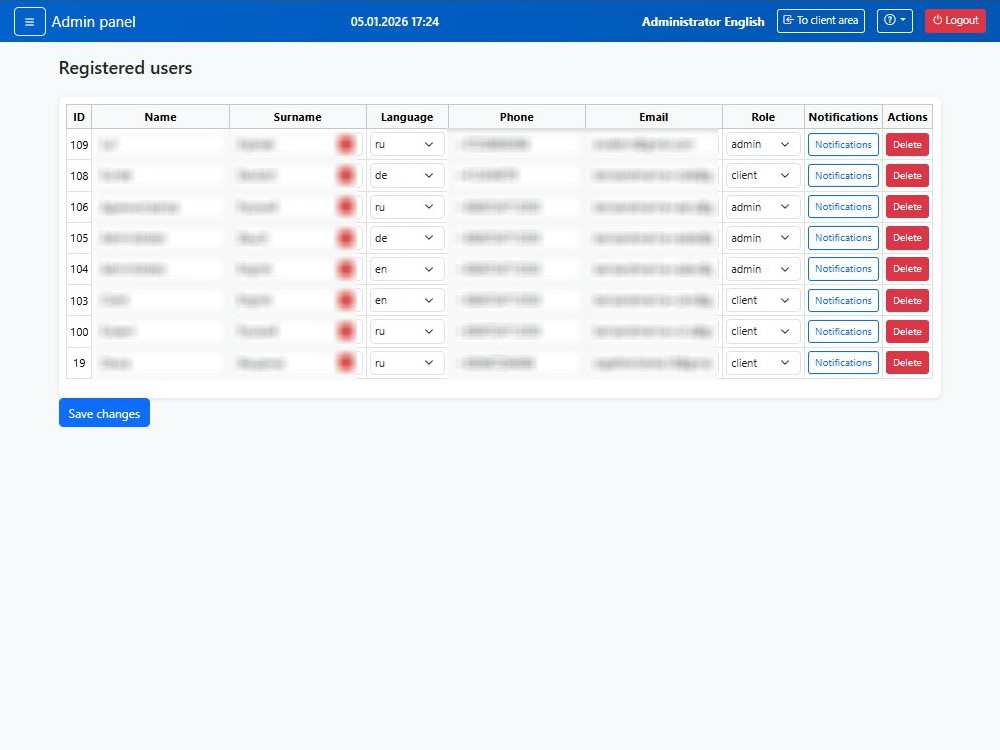1000x750 pixels.
Task: Click the Logout button
Action: point(955,20)
